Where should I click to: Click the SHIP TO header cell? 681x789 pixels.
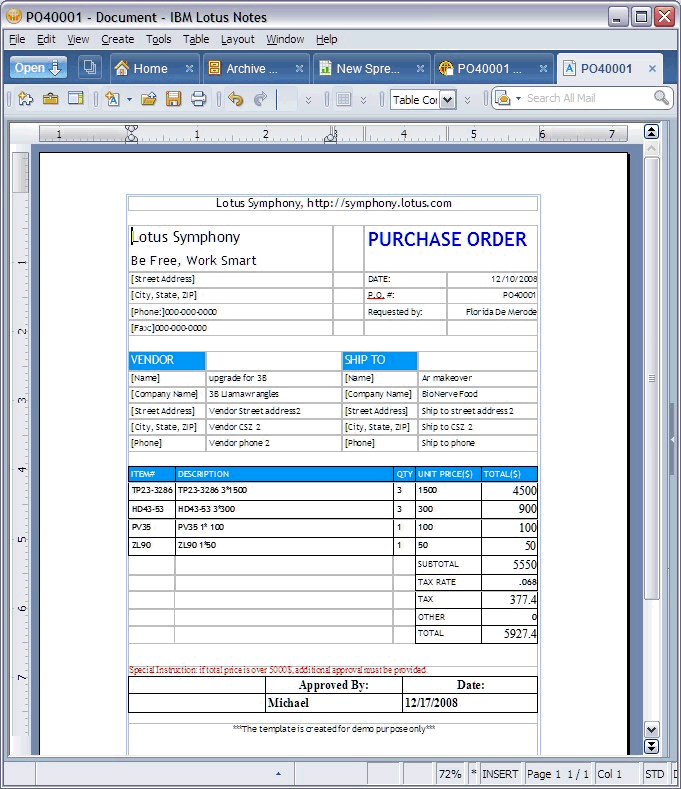click(380, 360)
